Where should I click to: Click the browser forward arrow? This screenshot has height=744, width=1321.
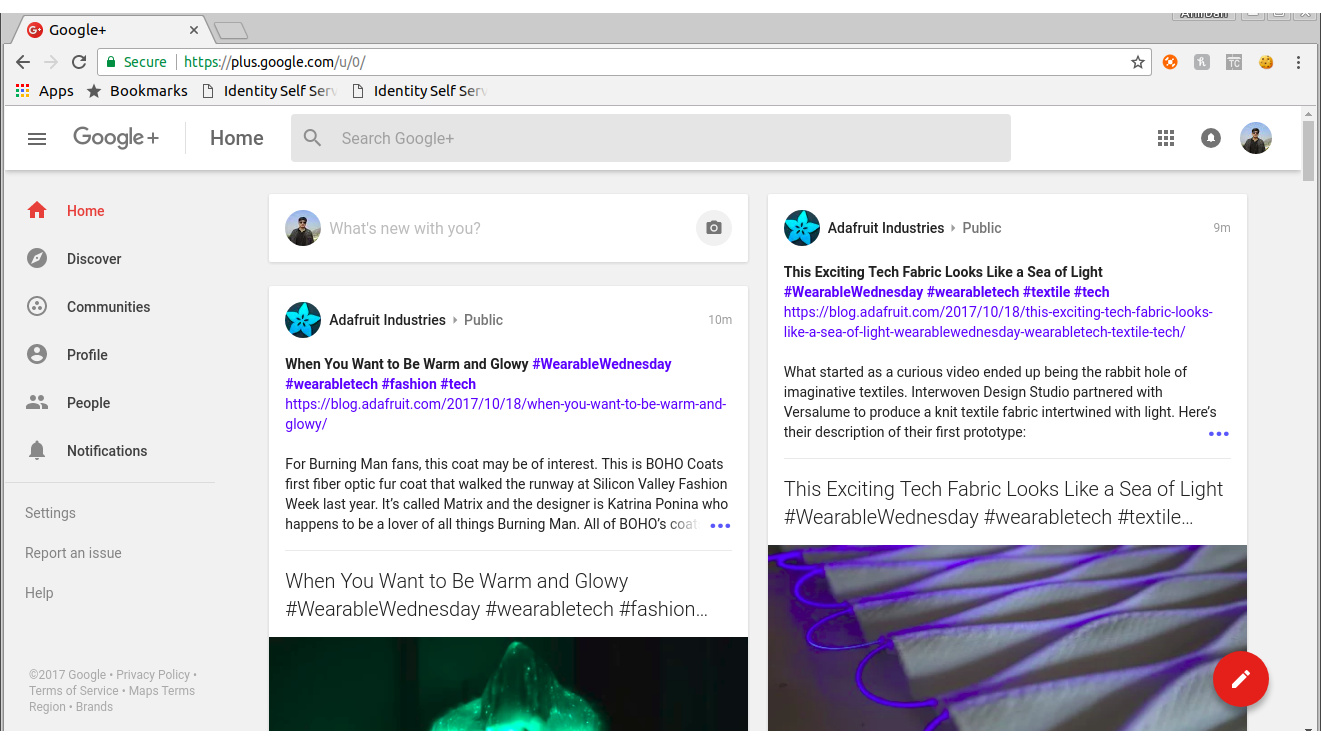pyautogui.click(x=51, y=62)
